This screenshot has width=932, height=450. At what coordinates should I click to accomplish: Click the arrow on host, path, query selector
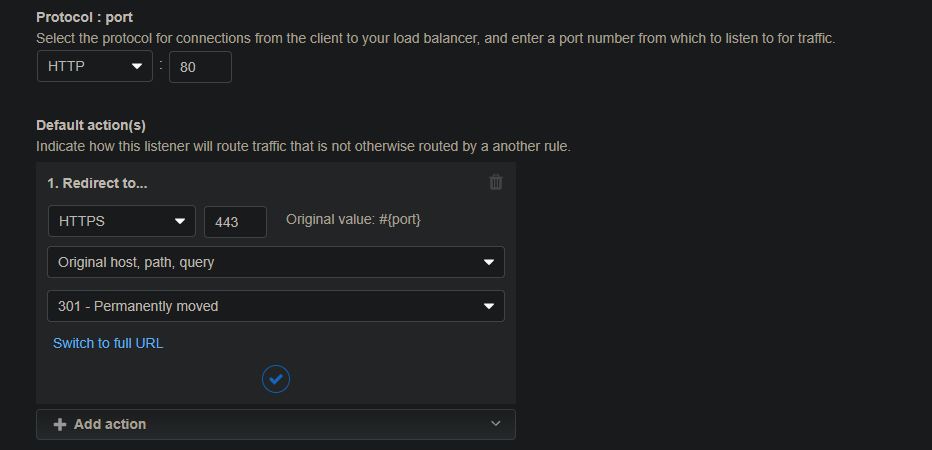coord(489,262)
